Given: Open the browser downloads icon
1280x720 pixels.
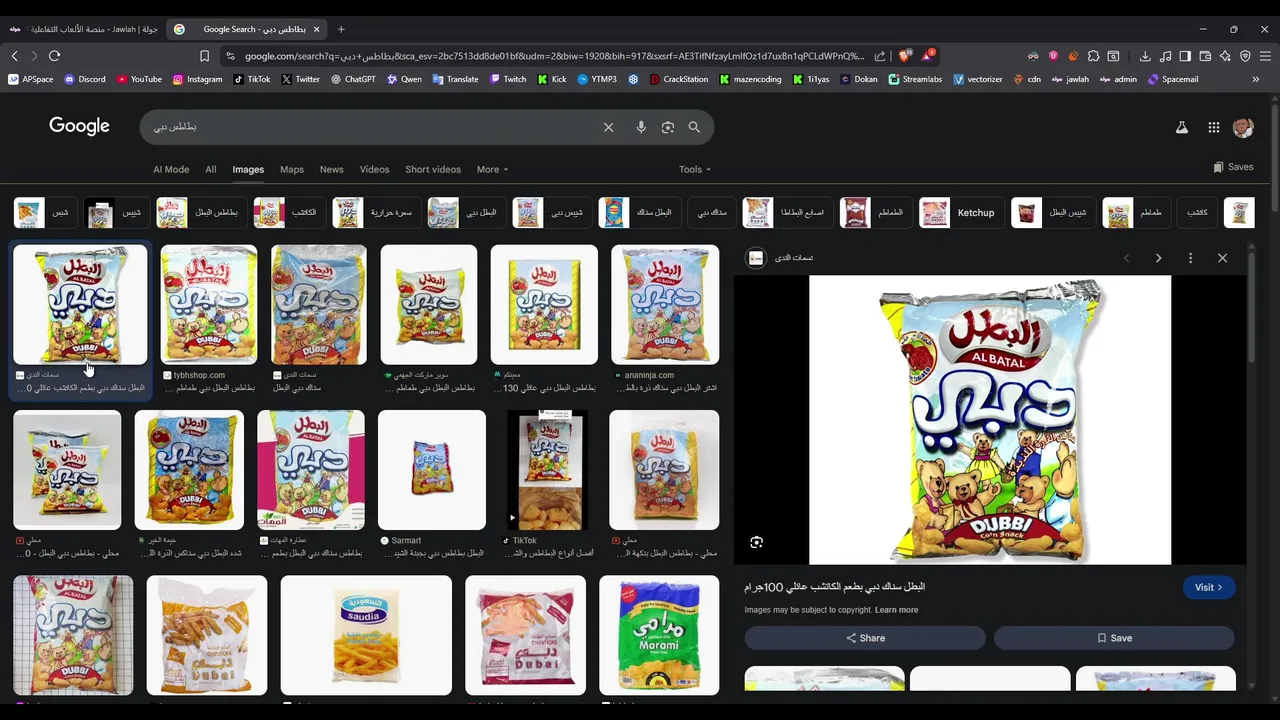Looking at the screenshot, I should point(1145,56).
